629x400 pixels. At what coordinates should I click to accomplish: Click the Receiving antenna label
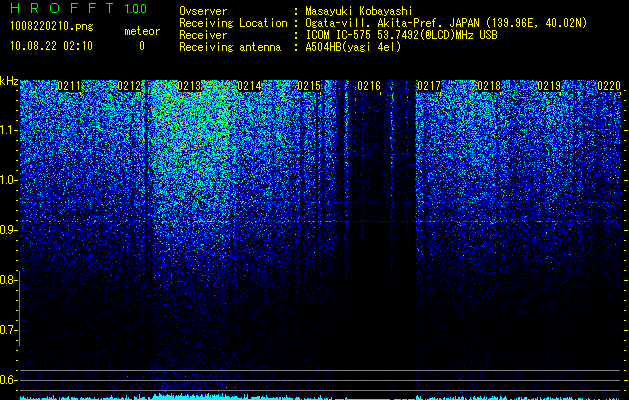230,47
